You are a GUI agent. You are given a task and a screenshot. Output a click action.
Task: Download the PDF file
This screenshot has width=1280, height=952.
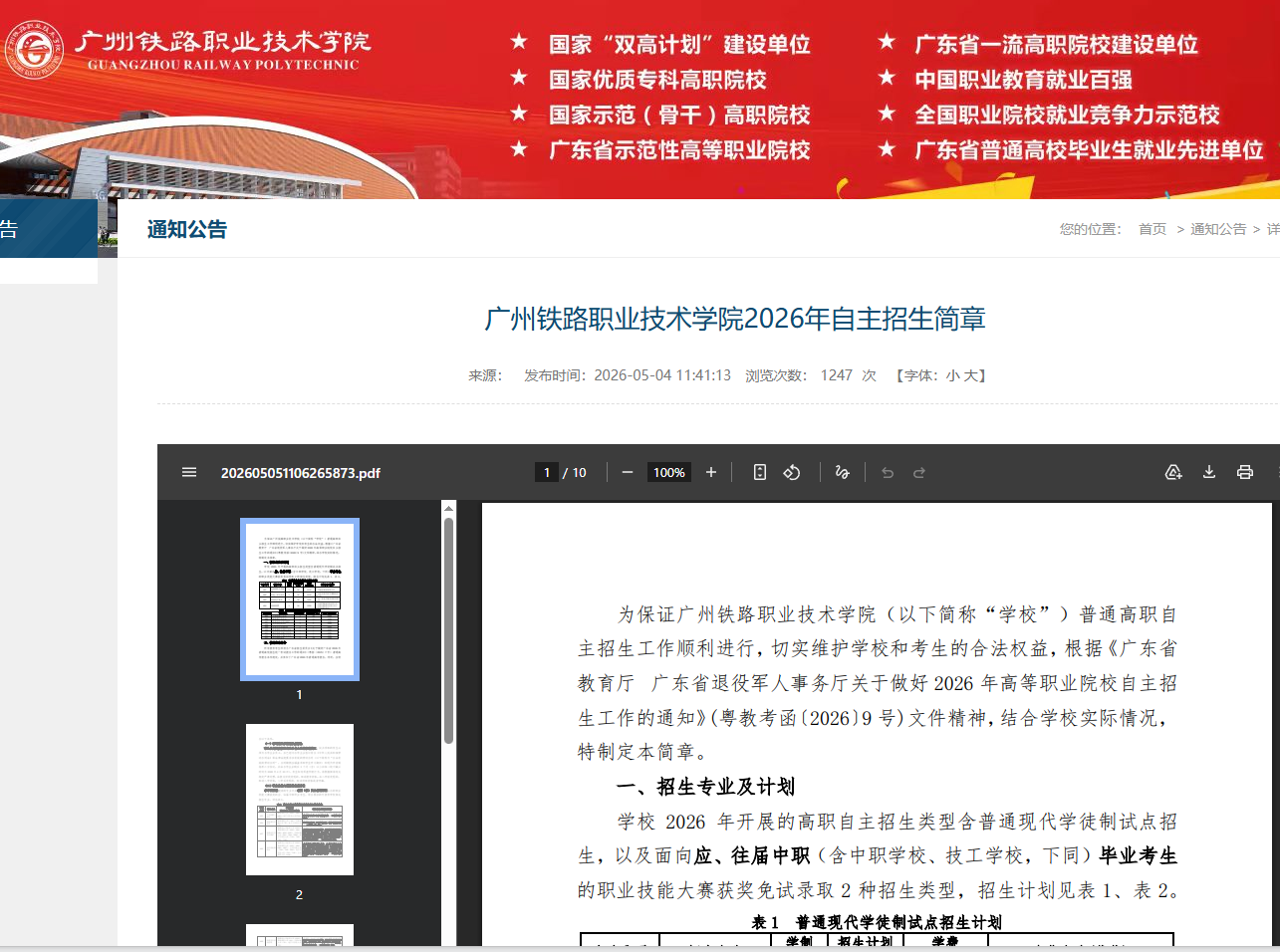[x=1209, y=472]
